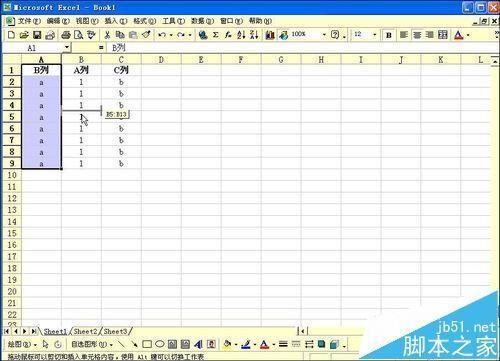Switch to the Sheet2 tab
Viewport: 500px width, 361px height.
point(85,331)
